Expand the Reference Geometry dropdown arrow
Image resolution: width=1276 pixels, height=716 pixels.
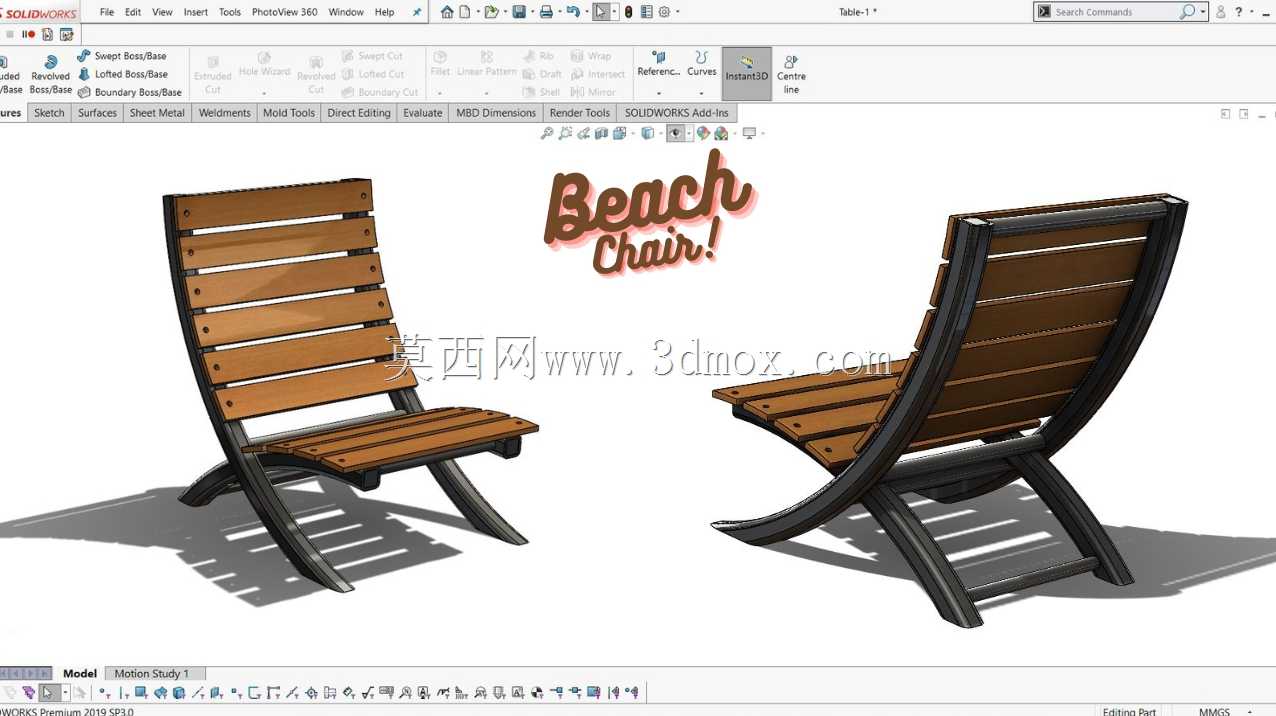(659, 93)
